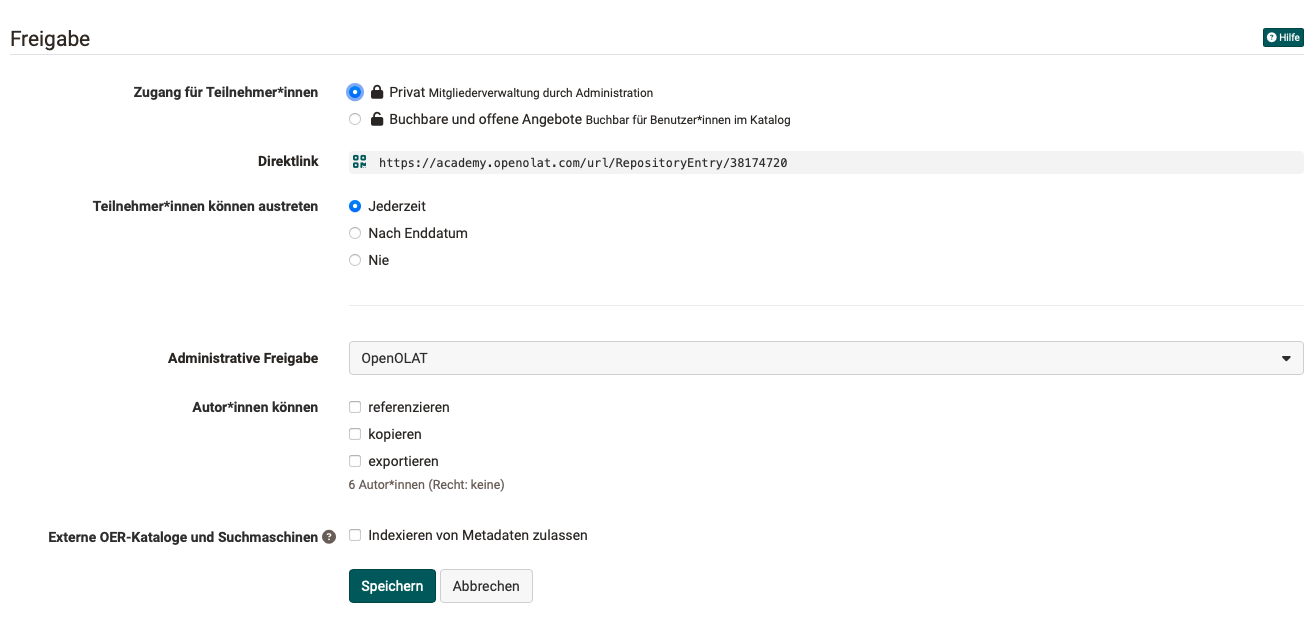Viewport: 1315px width, 618px height.
Task: Enable the referenzieren permission
Action: tap(355, 407)
